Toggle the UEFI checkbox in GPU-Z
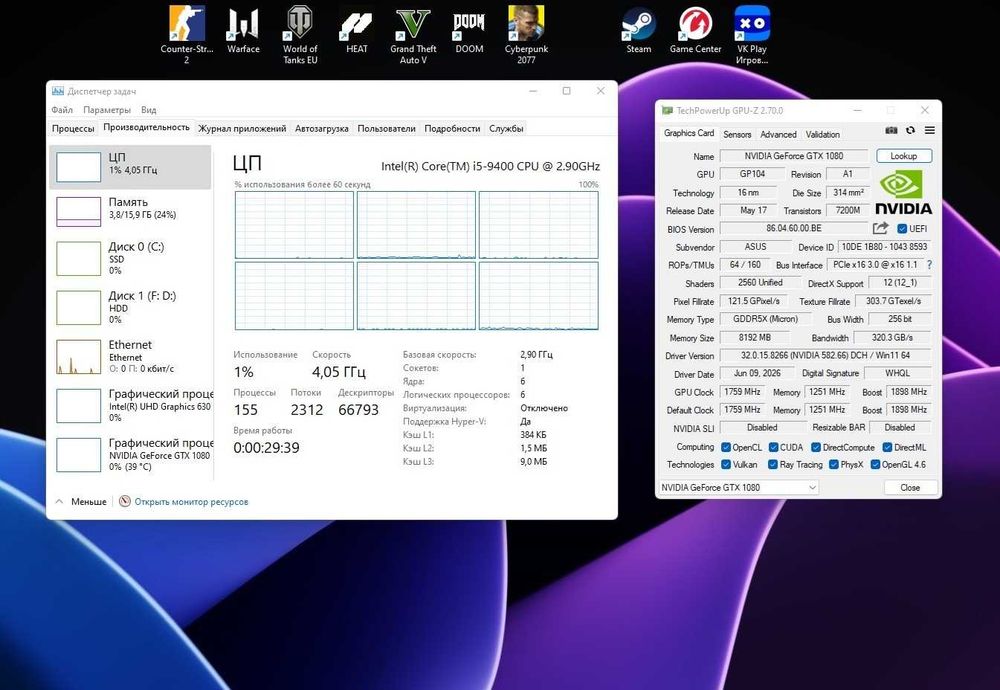The image size is (1000, 690). [x=902, y=228]
